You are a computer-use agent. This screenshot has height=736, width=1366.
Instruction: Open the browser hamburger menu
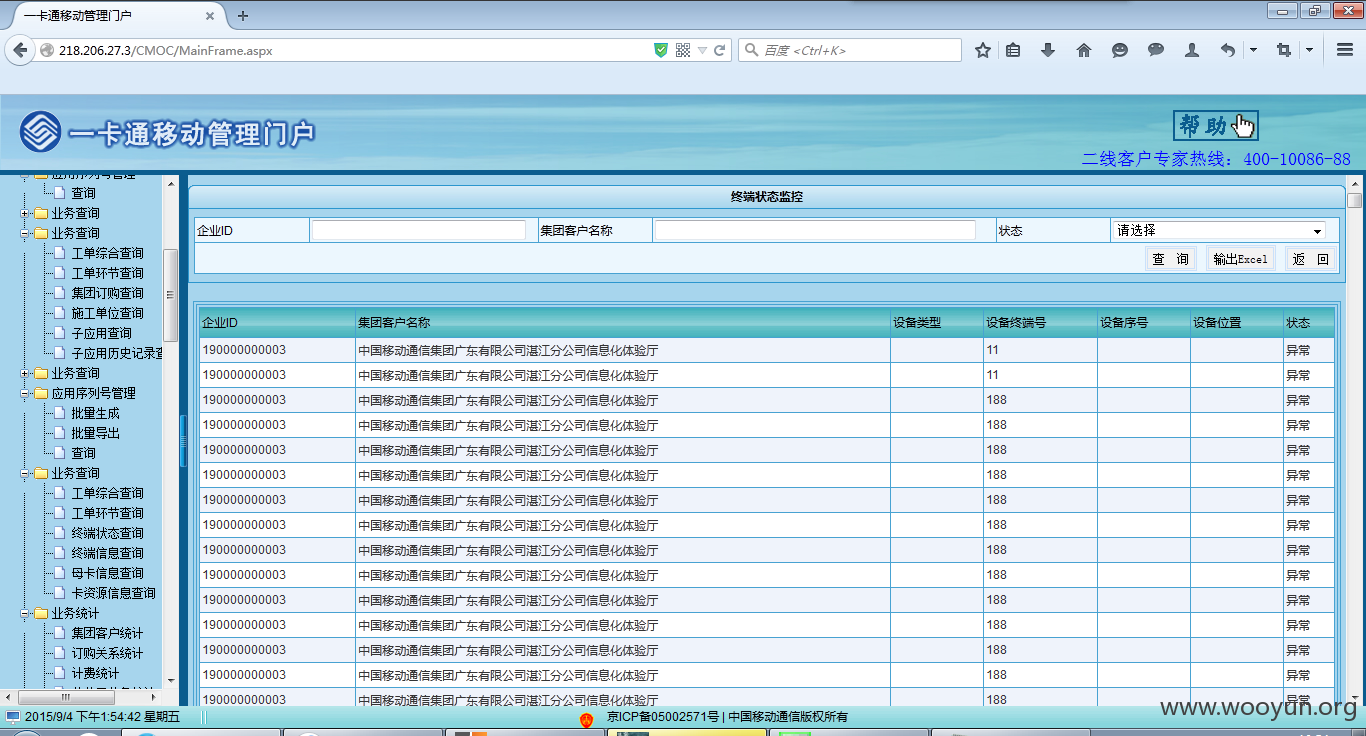click(x=1345, y=50)
